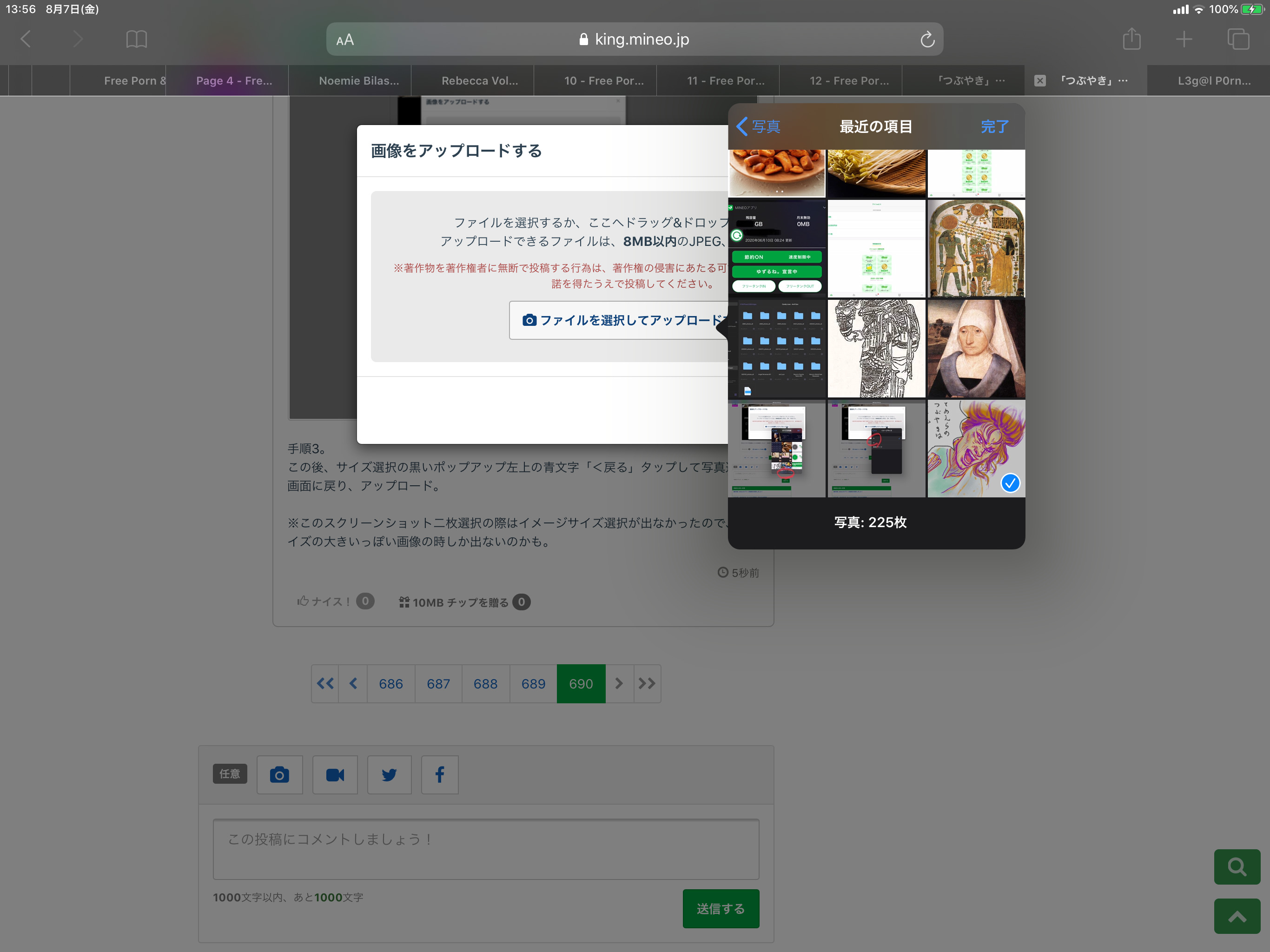
Task: Click the camera icon to attach a photo
Action: 279,774
